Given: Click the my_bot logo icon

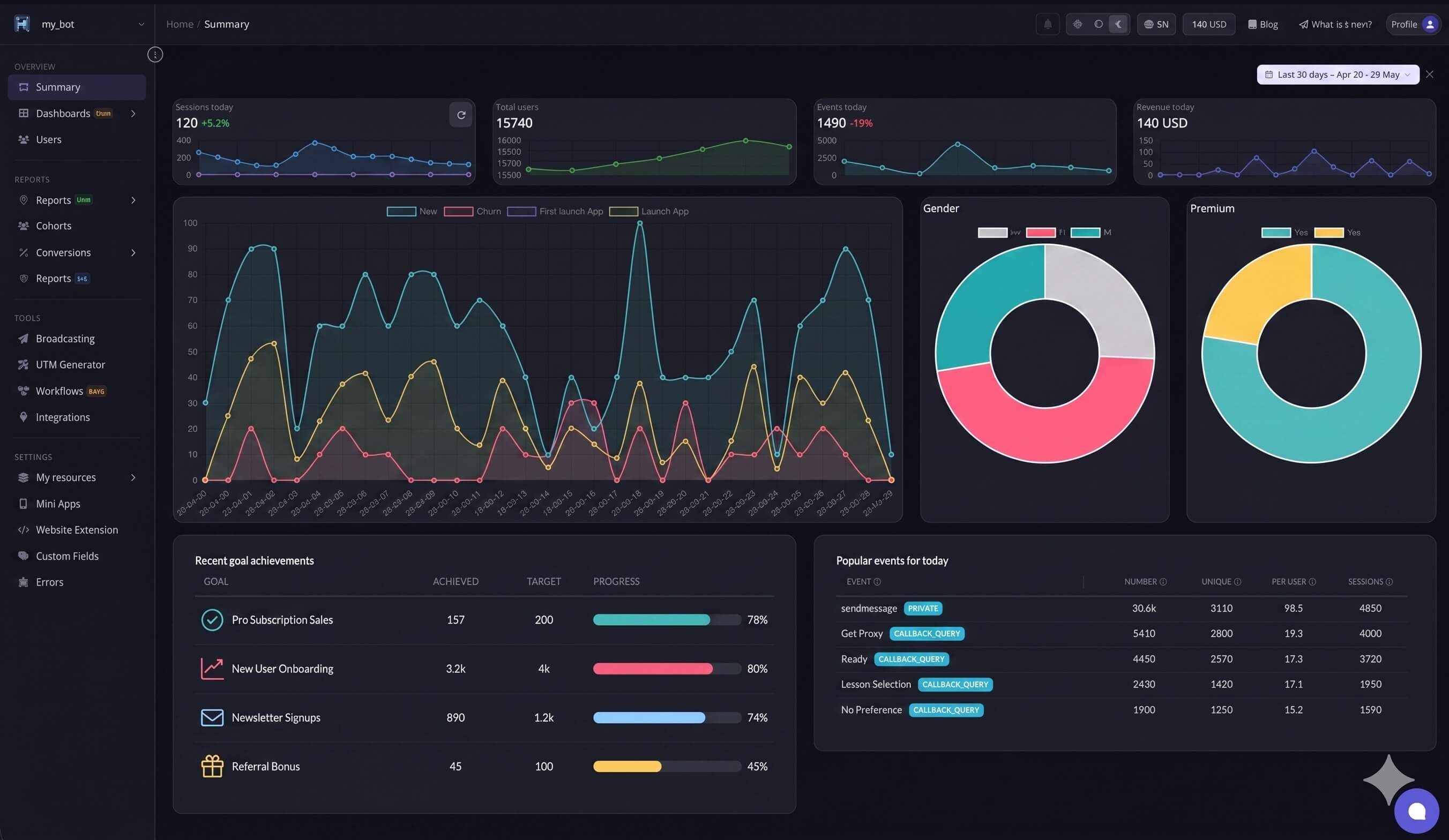Looking at the screenshot, I should [x=22, y=24].
